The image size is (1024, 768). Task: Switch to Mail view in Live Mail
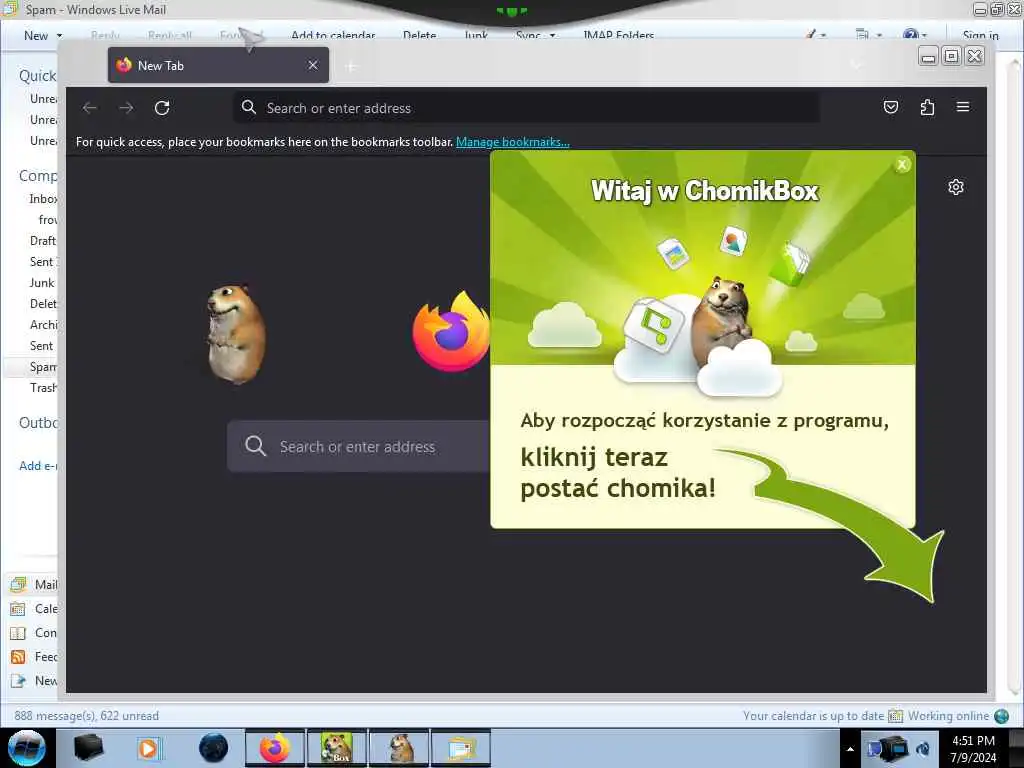tap(34, 584)
